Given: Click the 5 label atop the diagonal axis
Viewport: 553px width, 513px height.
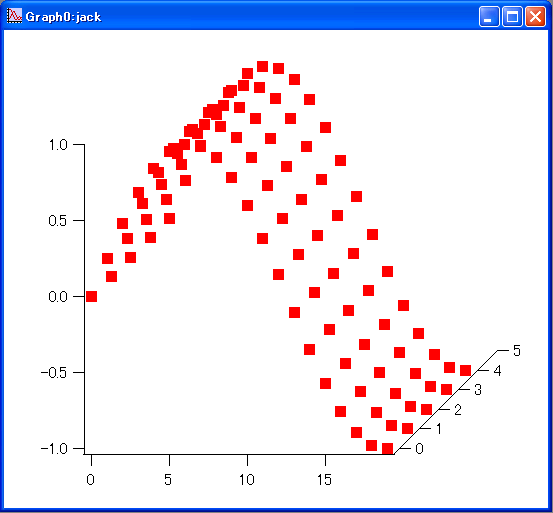Looking at the screenshot, I should tap(517, 351).
